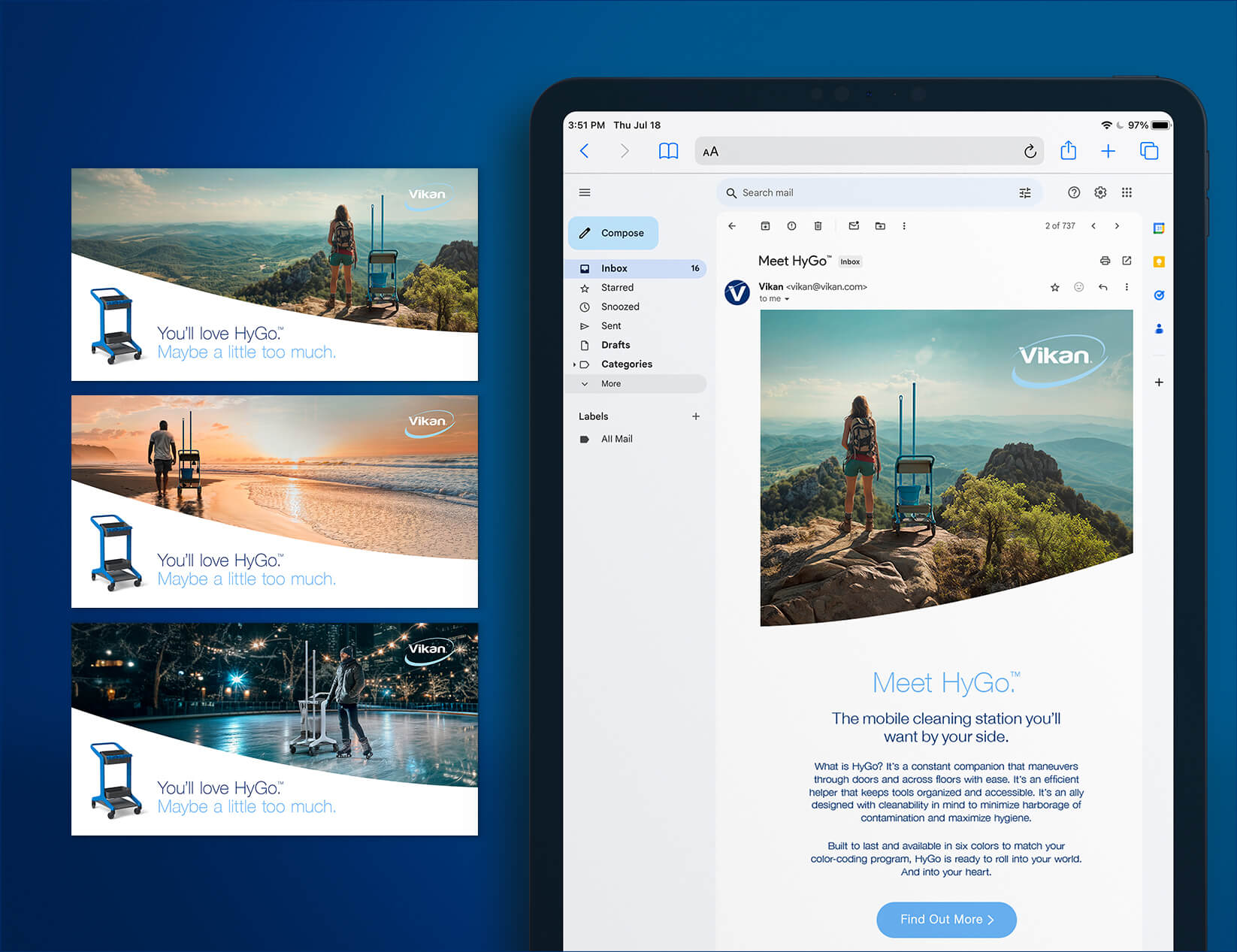Click the vikan@vikan.com sender address
This screenshot has width=1237, height=952.
(827, 287)
